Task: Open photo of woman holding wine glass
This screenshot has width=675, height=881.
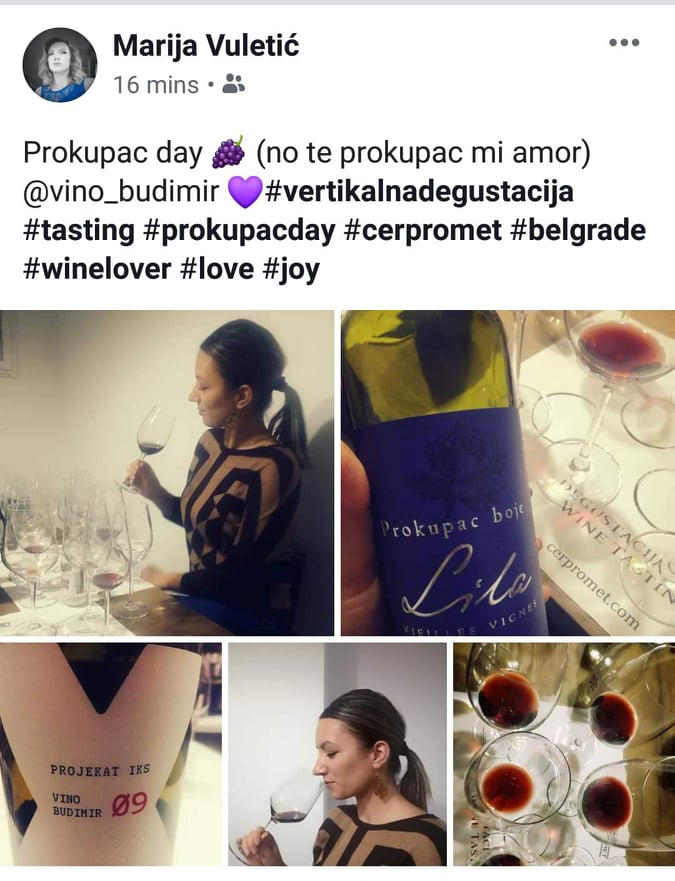Action: [167, 473]
